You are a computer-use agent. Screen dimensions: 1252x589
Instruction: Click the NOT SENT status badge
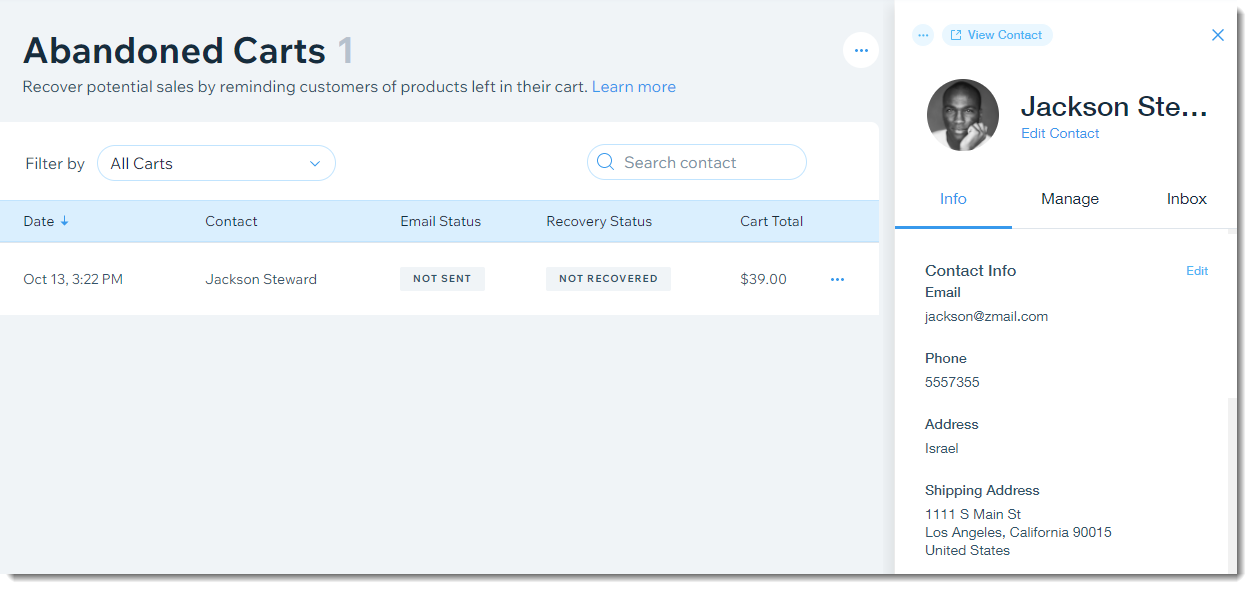pos(442,279)
